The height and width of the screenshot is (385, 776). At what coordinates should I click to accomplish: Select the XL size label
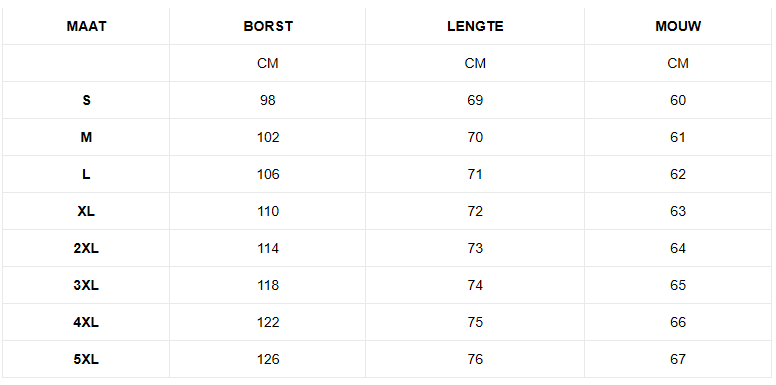pos(86,211)
